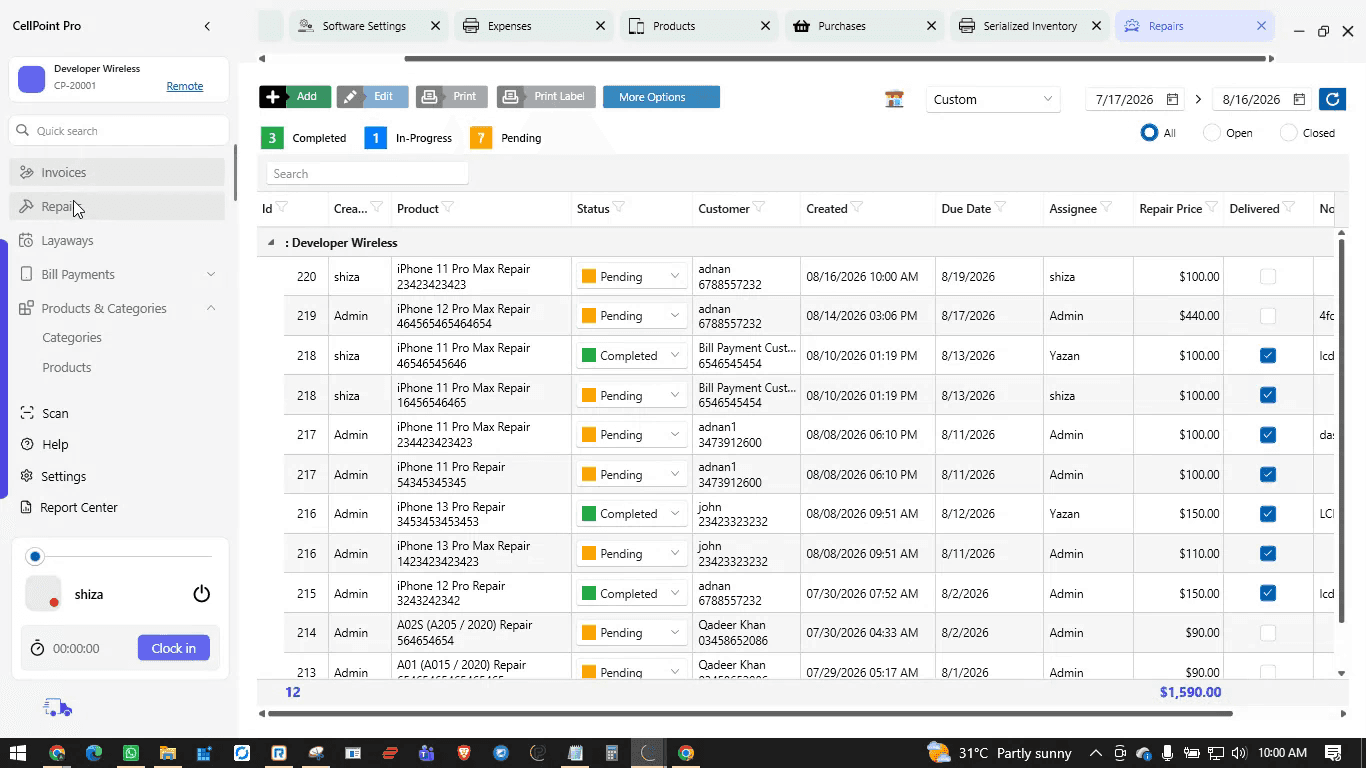Open the Customer column filter
Viewport: 1366px width, 768px height.
click(759, 208)
